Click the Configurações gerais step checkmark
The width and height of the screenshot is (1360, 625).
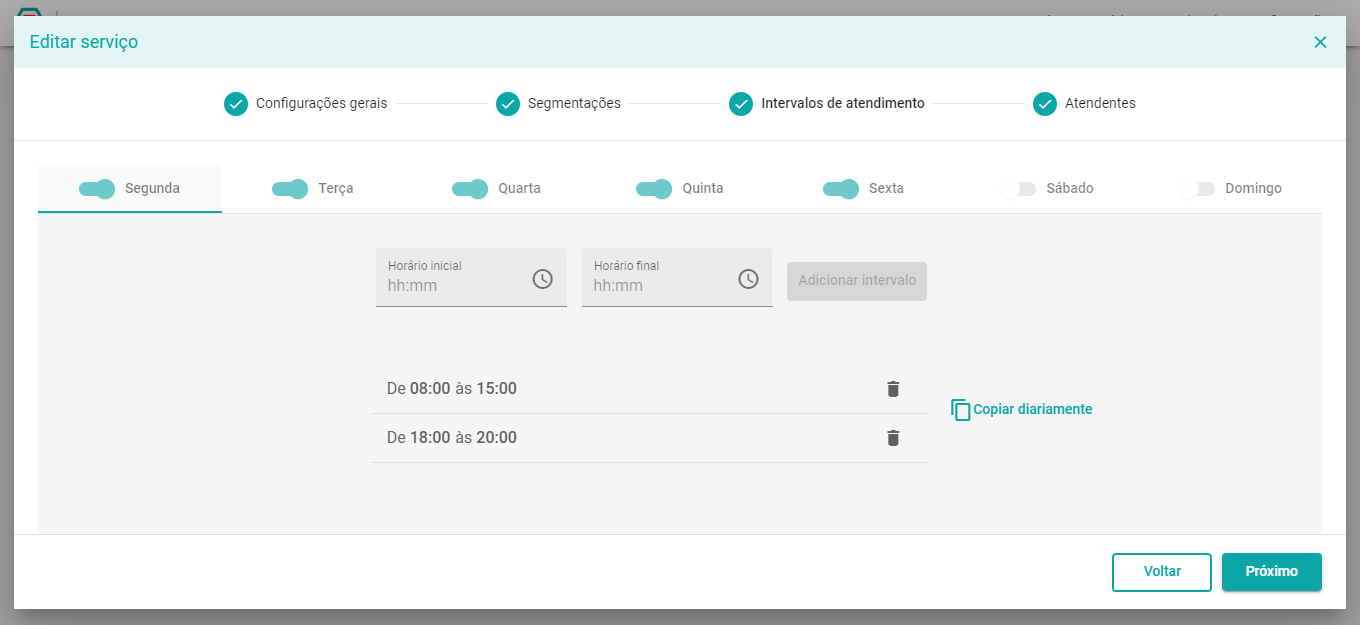pyautogui.click(x=236, y=104)
